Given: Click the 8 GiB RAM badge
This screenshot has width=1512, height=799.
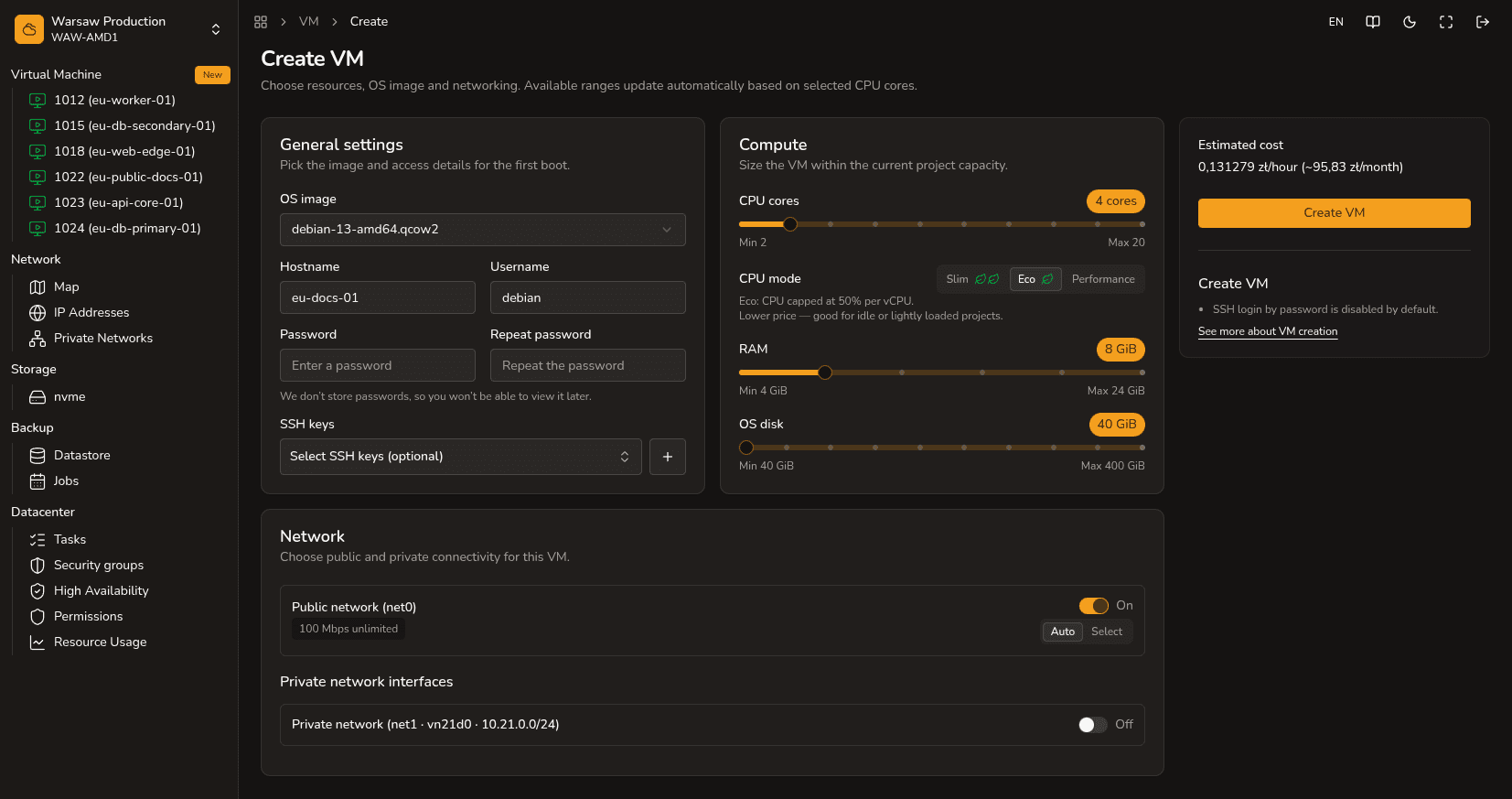Looking at the screenshot, I should (1121, 350).
